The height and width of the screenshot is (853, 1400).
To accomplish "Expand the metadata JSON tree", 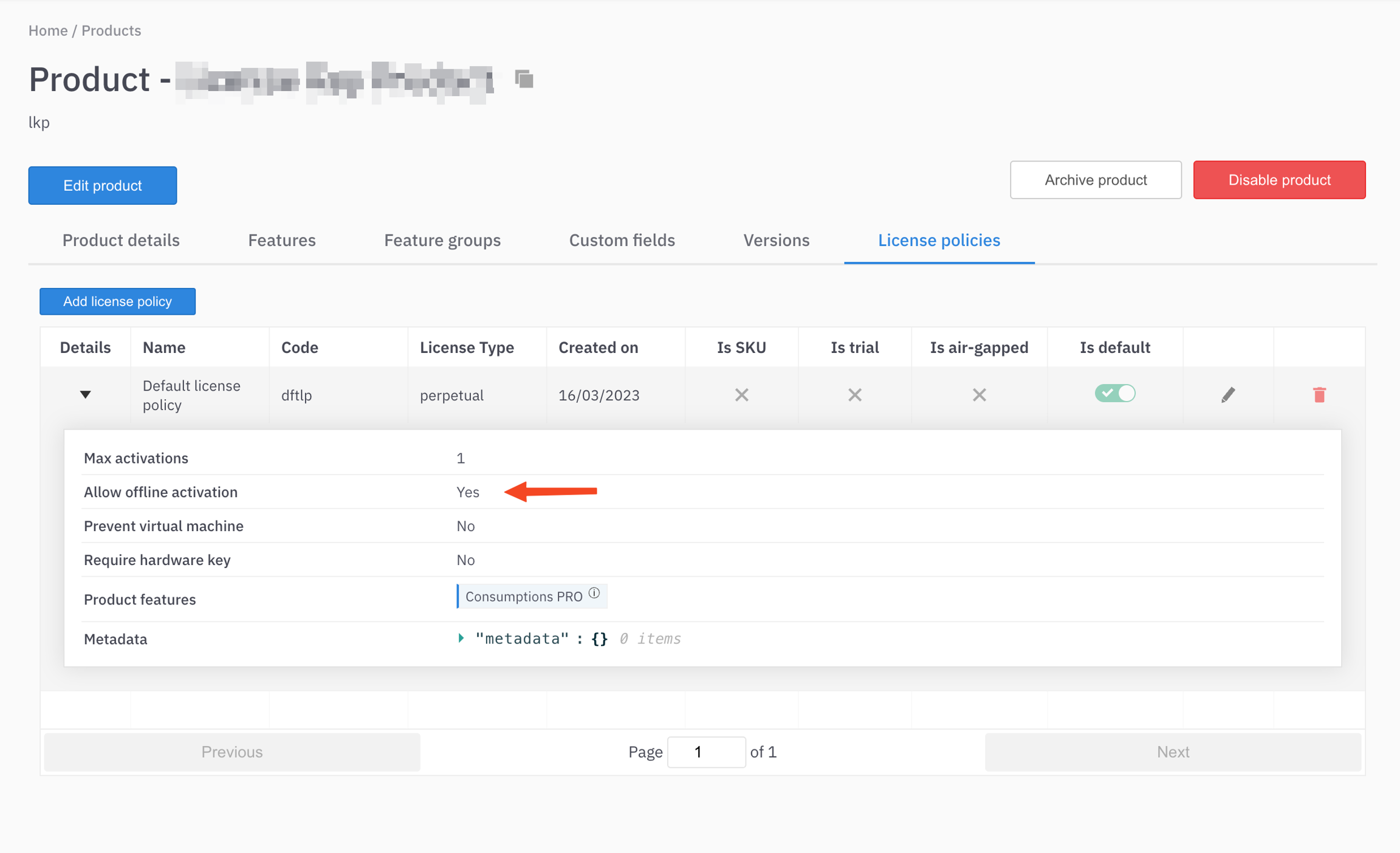I will (x=461, y=638).
